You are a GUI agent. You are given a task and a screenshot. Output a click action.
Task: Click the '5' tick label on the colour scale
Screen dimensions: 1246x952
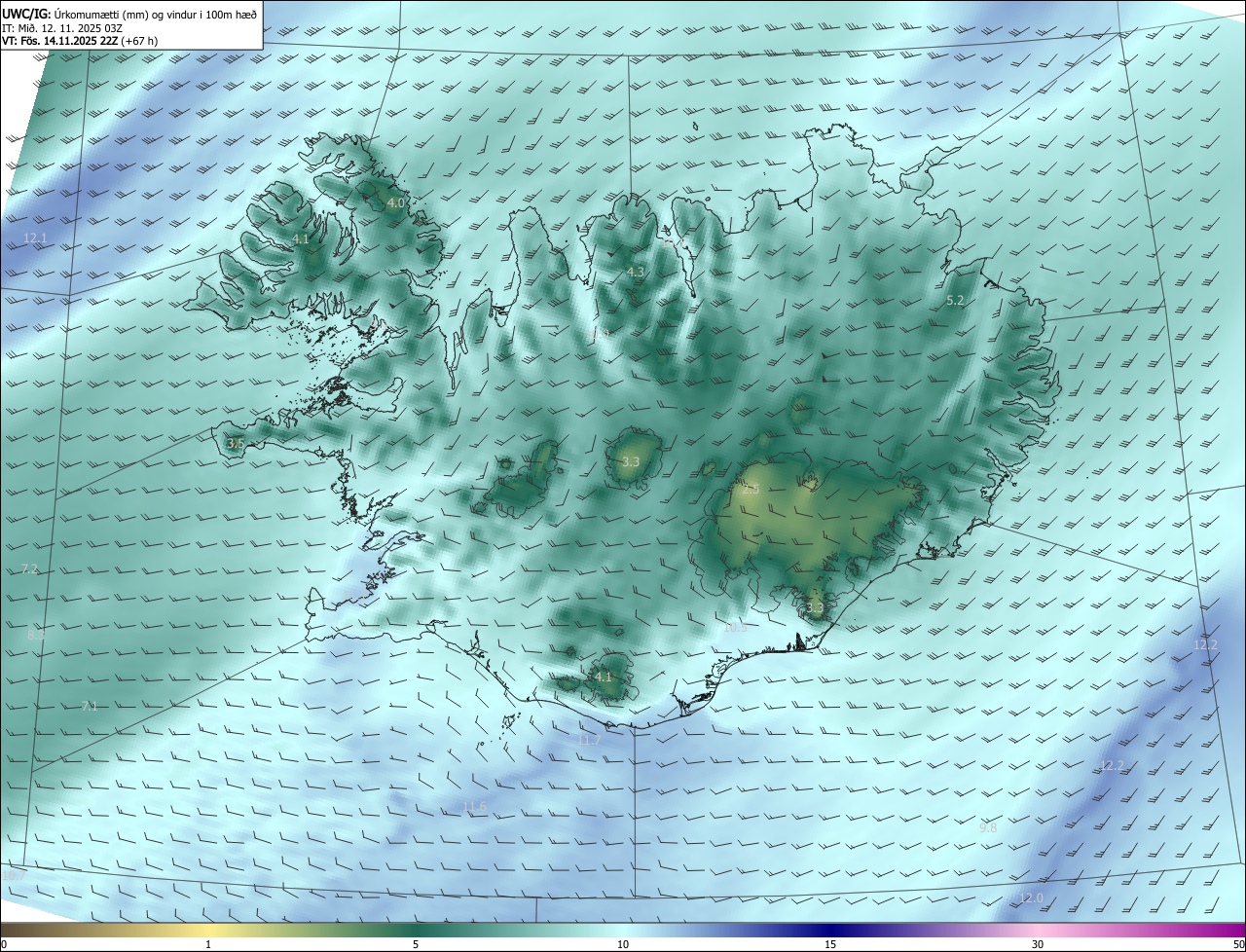[416, 944]
